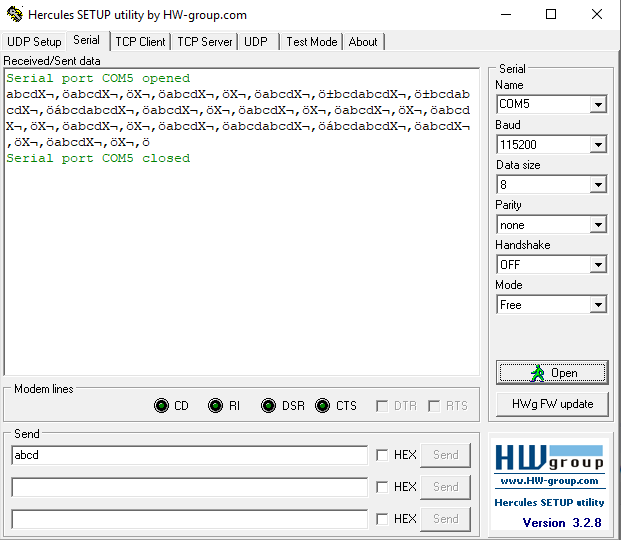Screen dimensions: 621x540
Task: Click the CD modem line indicator
Action: [162, 406]
